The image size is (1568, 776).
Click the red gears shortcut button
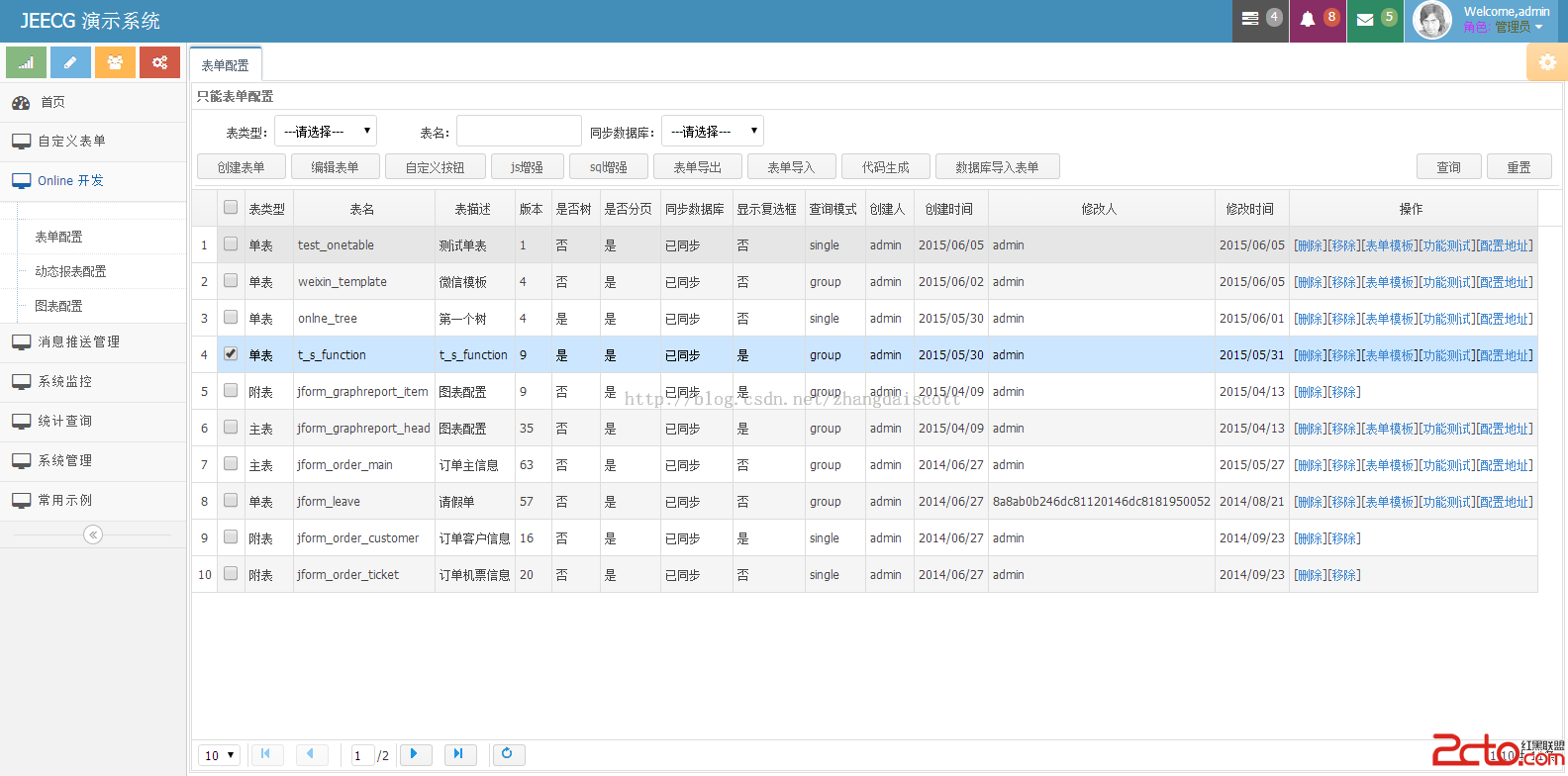159,62
